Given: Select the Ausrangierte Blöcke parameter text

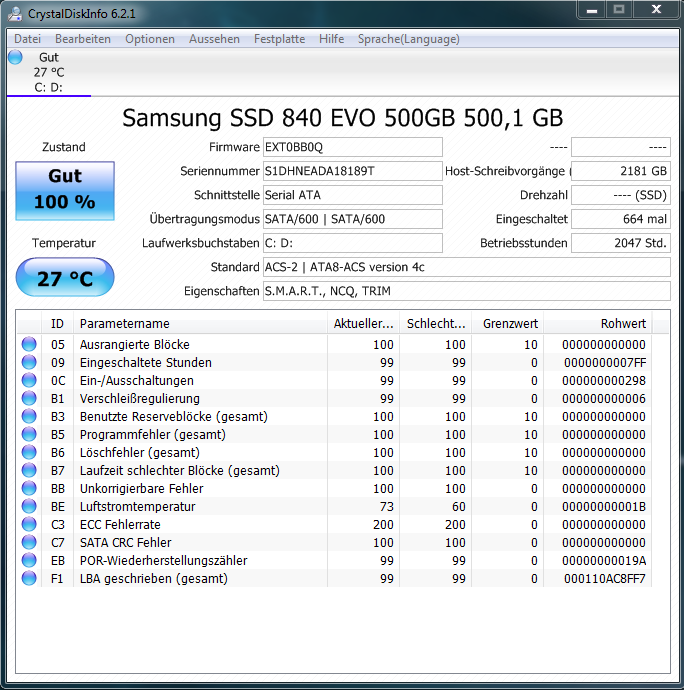Looking at the screenshot, I should tap(135, 345).
